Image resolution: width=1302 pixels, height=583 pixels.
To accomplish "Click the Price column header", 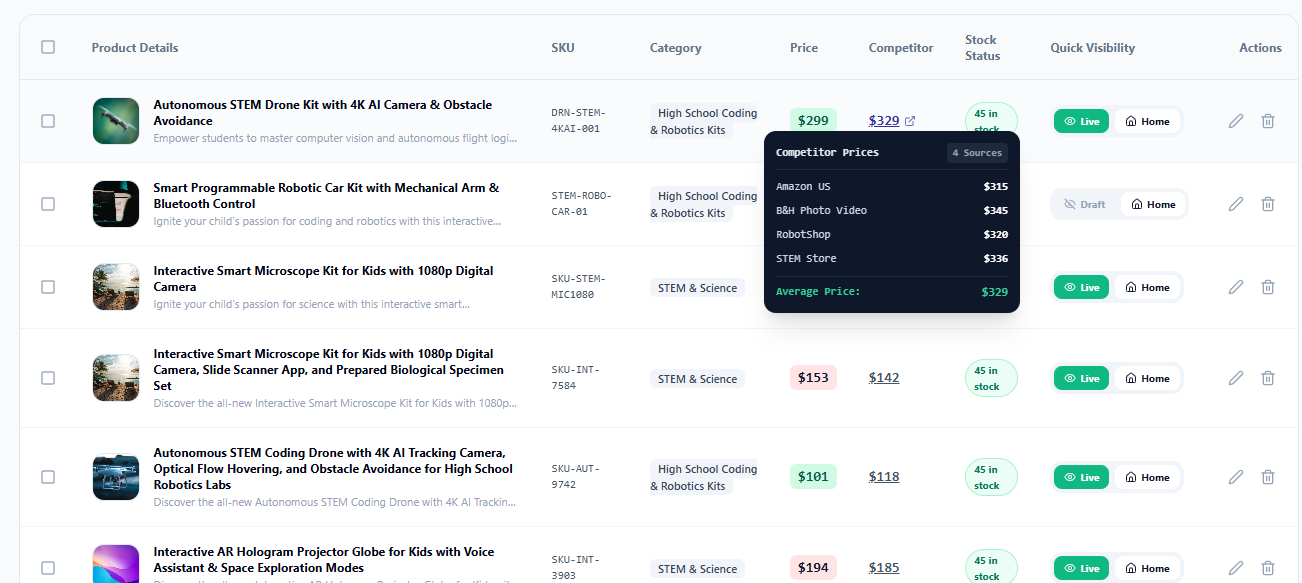I will [804, 48].
